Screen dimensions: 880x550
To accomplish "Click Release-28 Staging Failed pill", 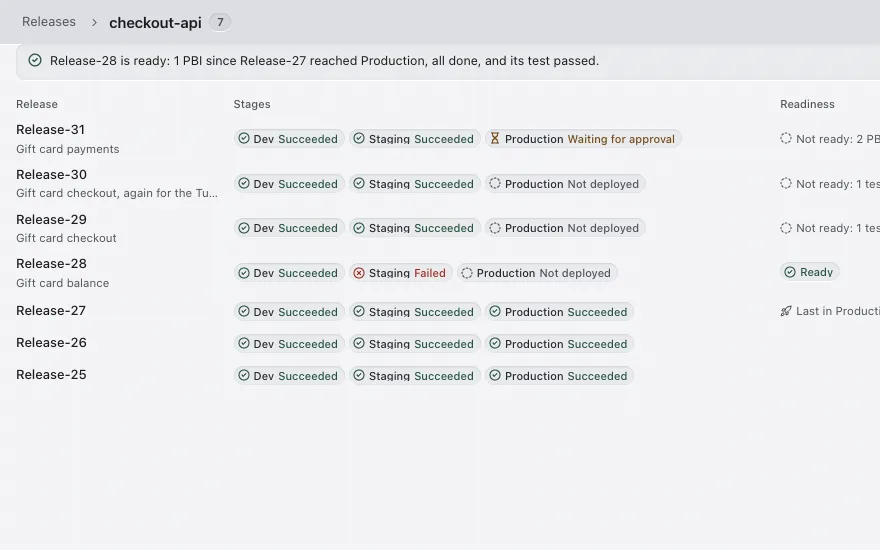I will pos(400,273).
